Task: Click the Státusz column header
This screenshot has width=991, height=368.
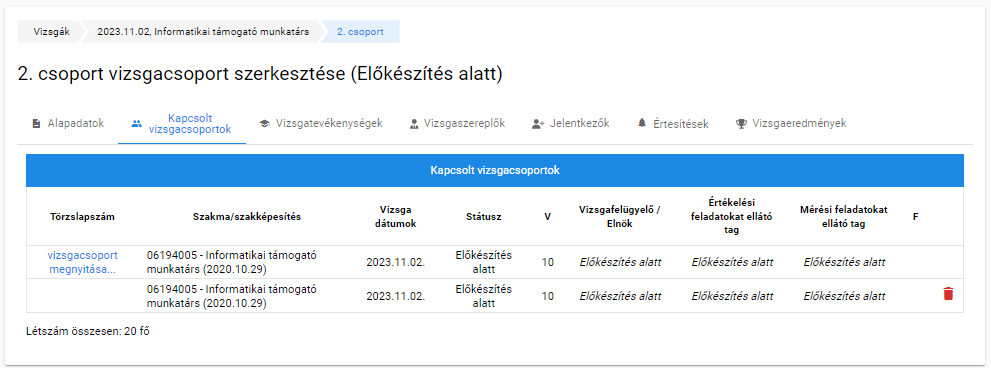Action: click(483, 216)
